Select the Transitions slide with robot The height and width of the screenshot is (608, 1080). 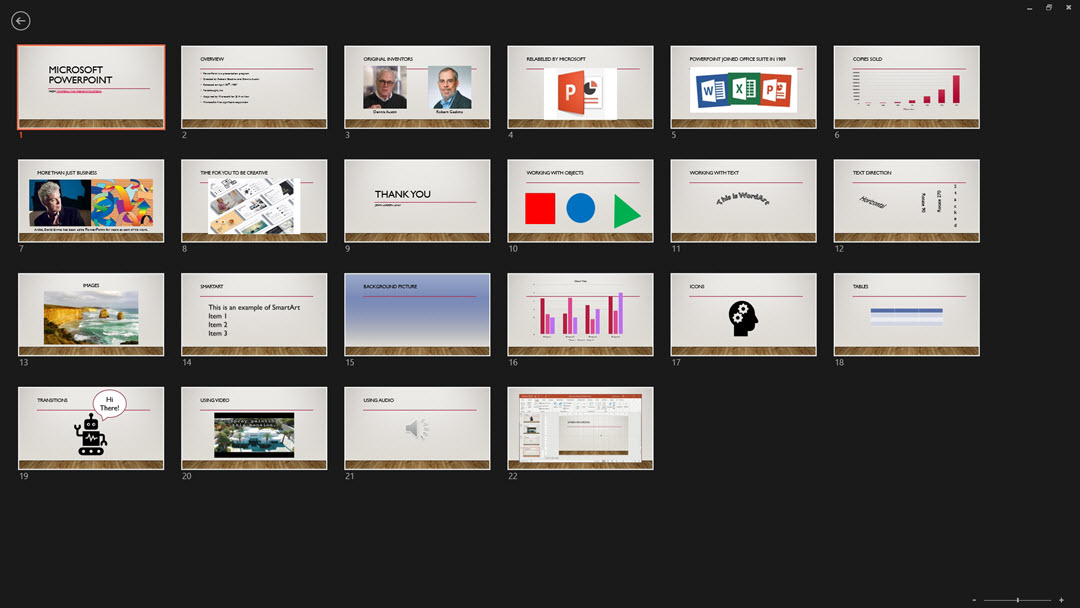[91, 428]
